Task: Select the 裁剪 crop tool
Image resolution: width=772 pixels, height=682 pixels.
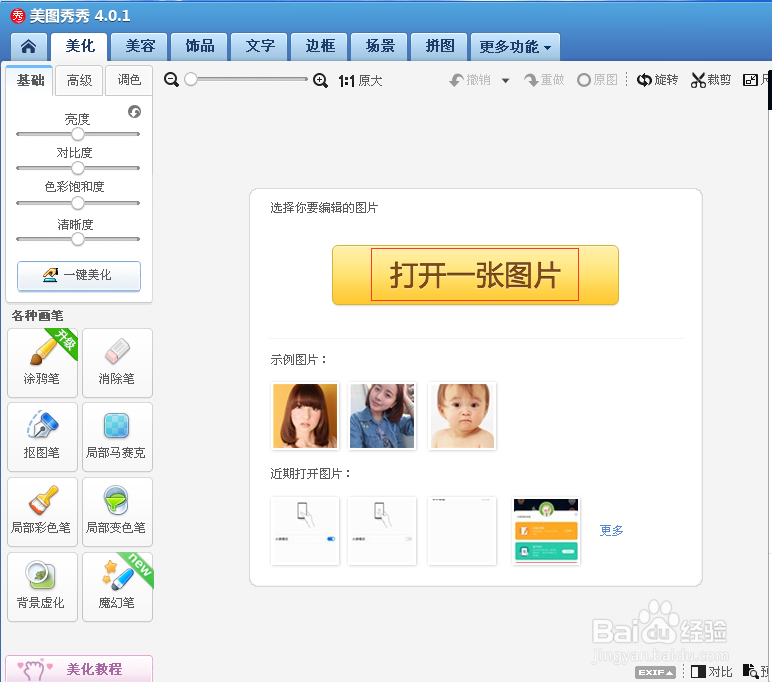Action: coord(710,80)
